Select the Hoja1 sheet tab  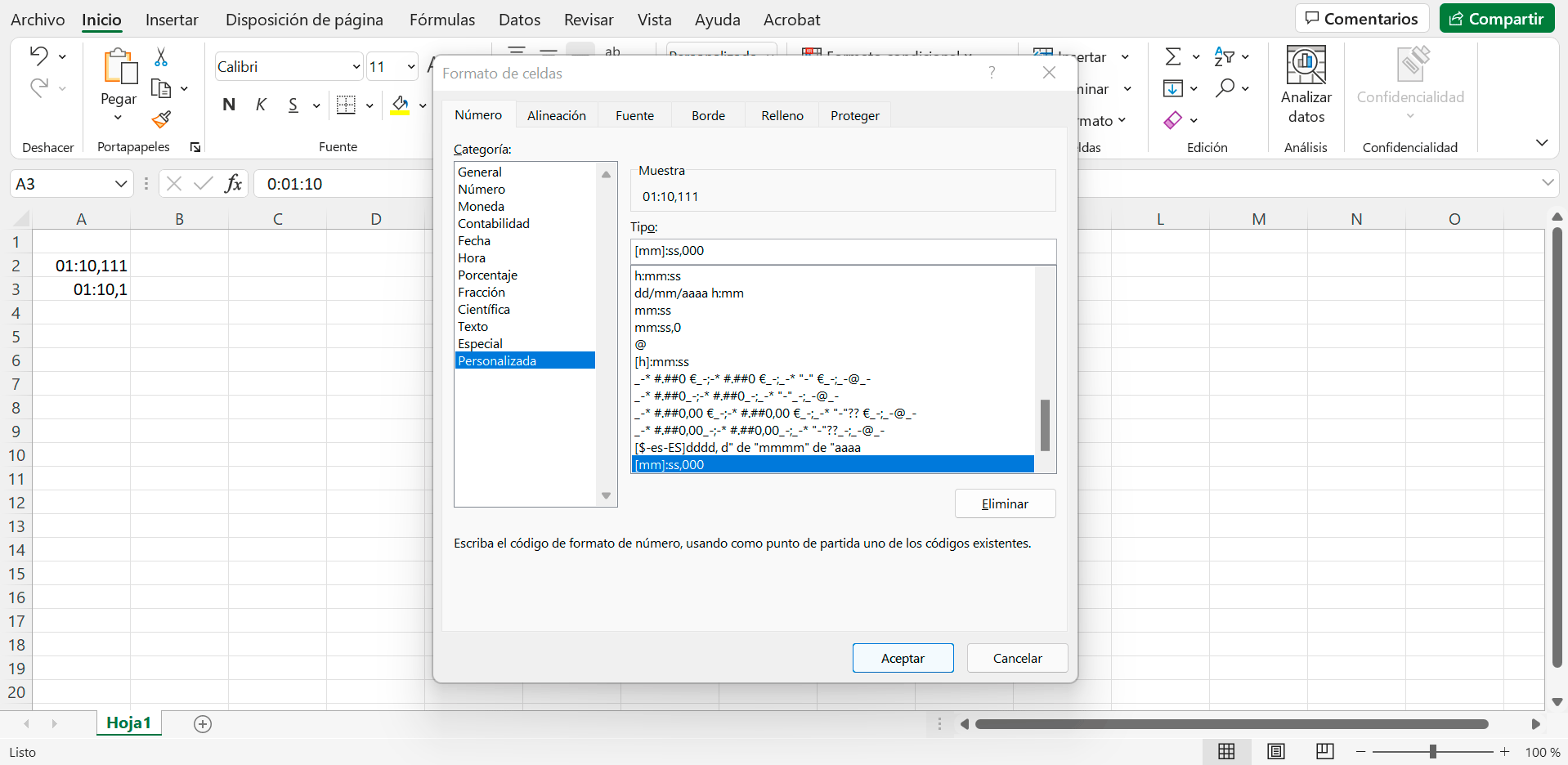(129, 723)
